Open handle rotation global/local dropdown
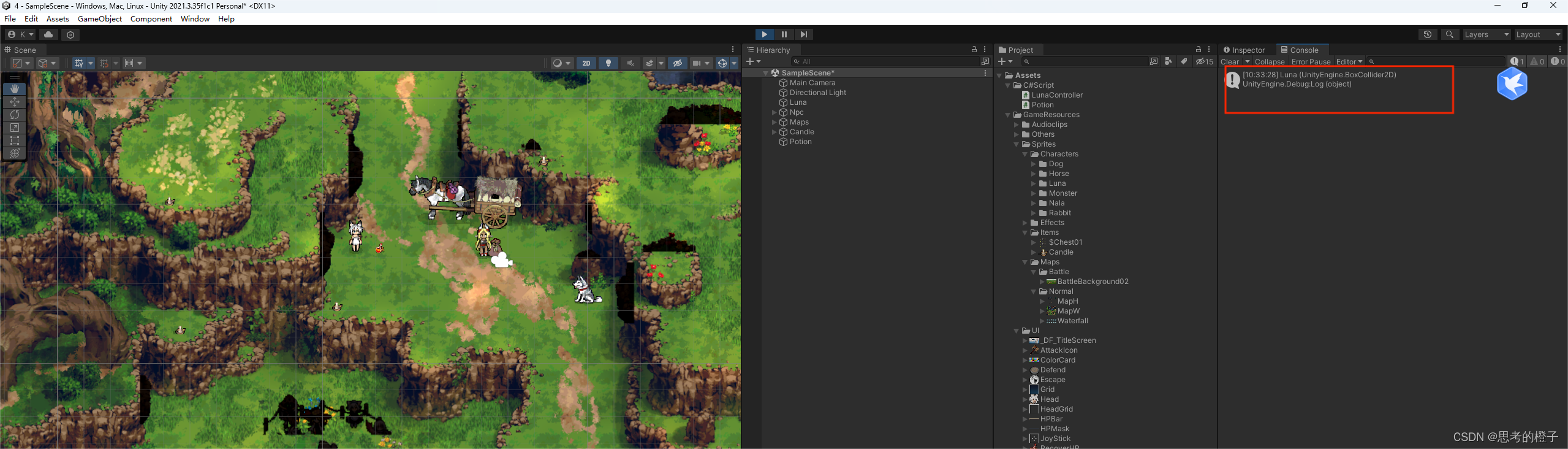1568x449 pixels. coord(47,63)
